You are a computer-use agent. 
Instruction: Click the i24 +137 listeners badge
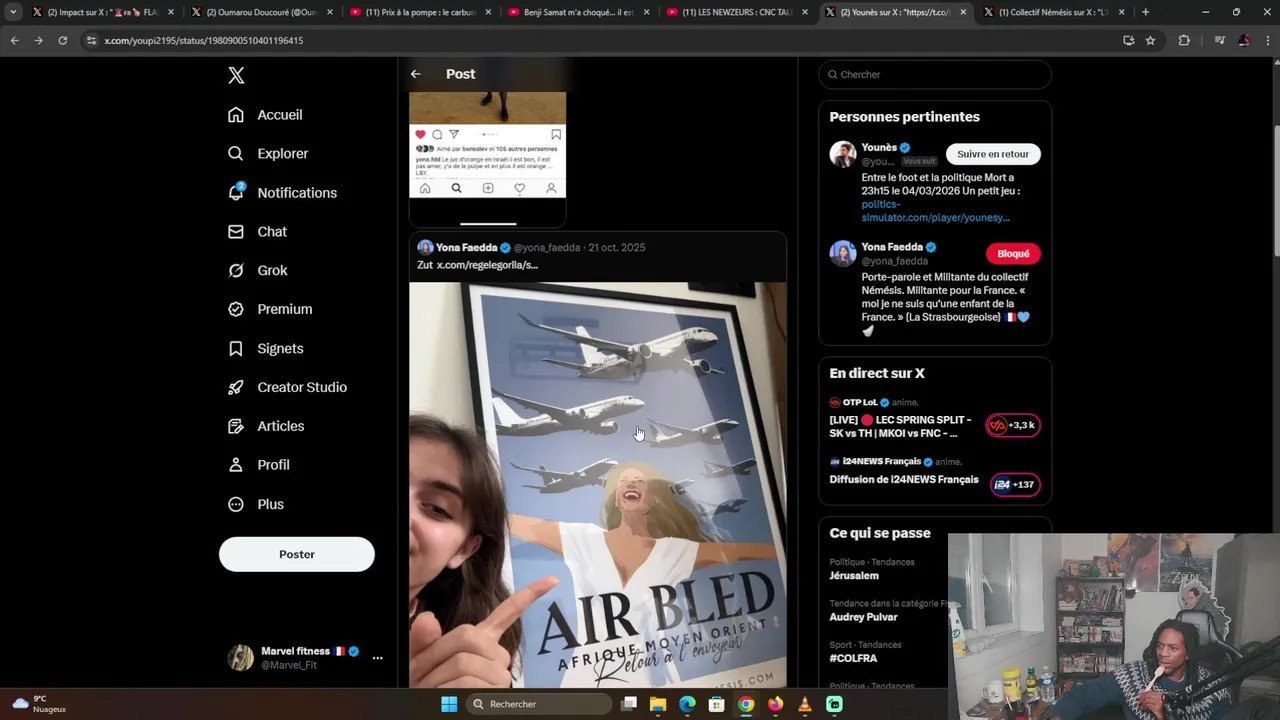point(1015,485)
